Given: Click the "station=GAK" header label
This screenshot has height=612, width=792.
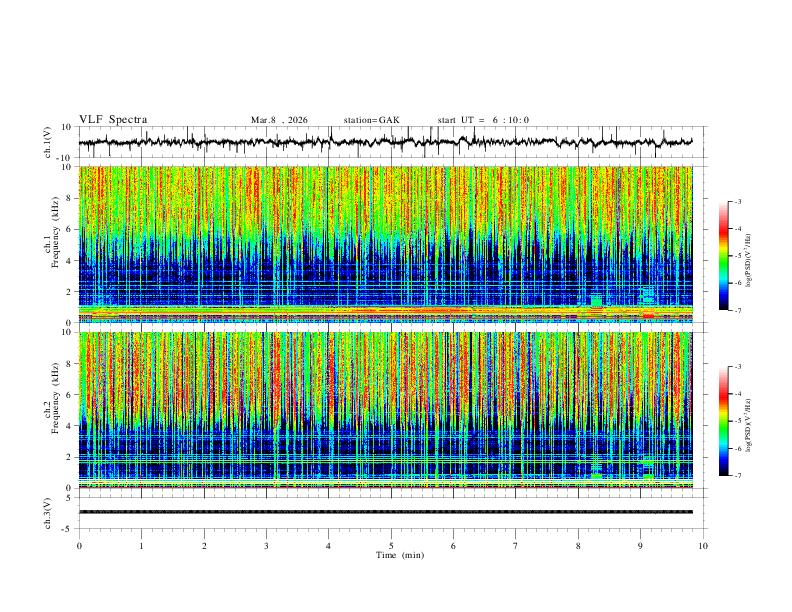Looking at the screenshot, I should coord(372,120).
